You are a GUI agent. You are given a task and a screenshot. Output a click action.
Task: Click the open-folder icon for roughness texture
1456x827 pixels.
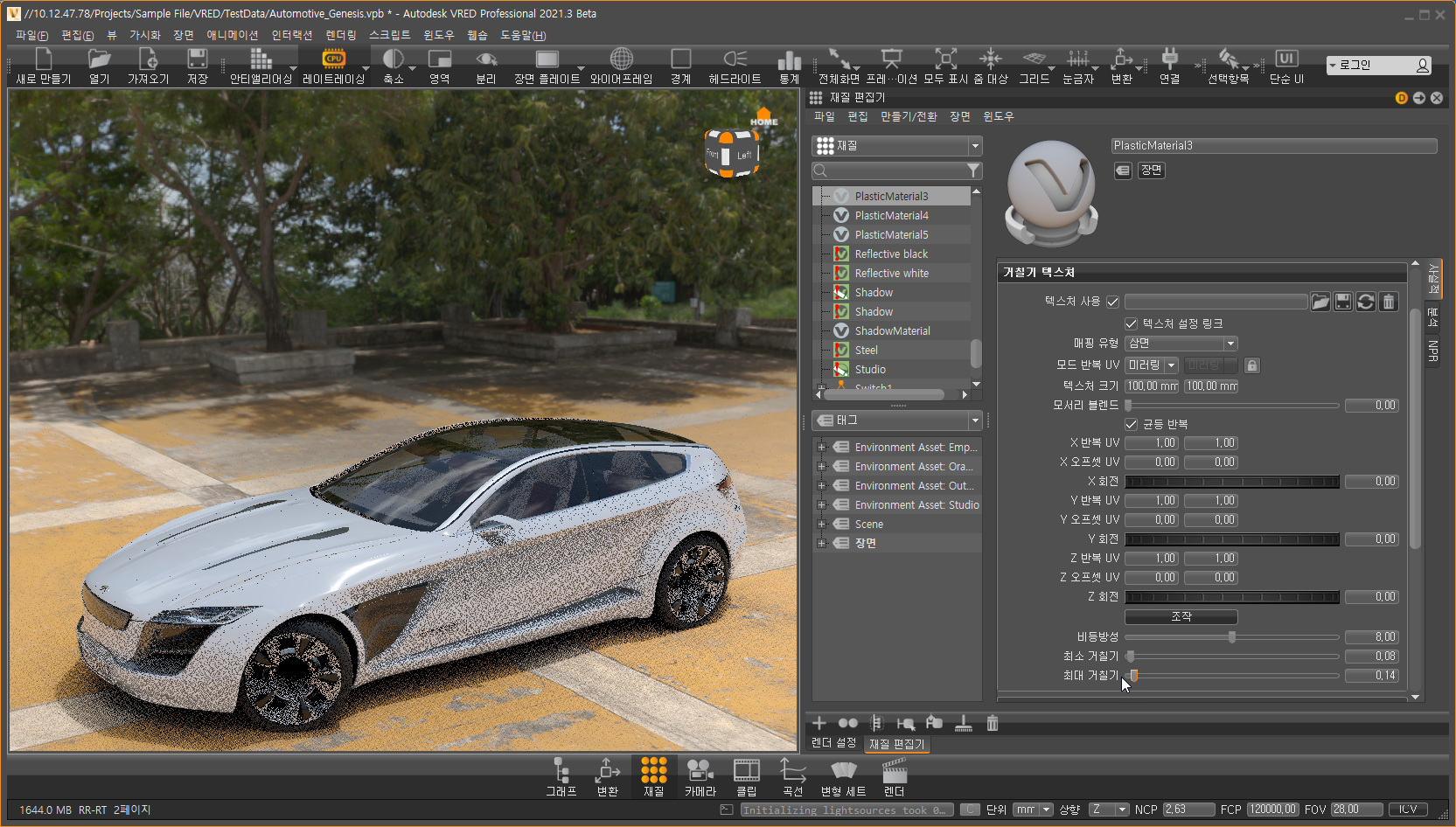click(1320, 302)
